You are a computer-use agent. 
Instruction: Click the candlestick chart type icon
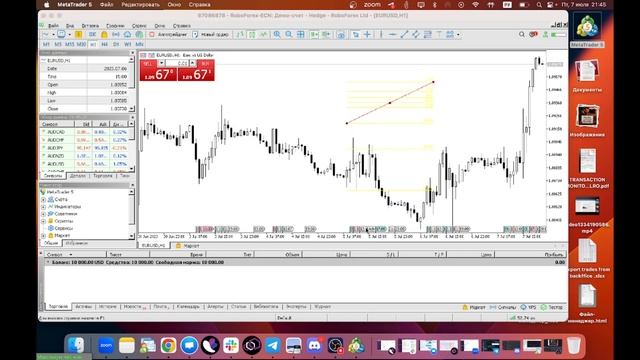pos(252,35)
